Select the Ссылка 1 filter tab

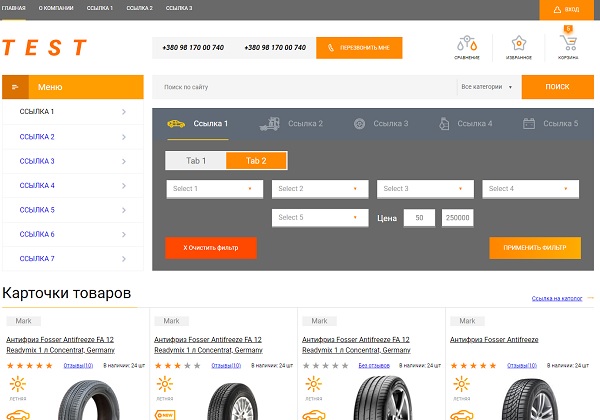click(198, 124)
